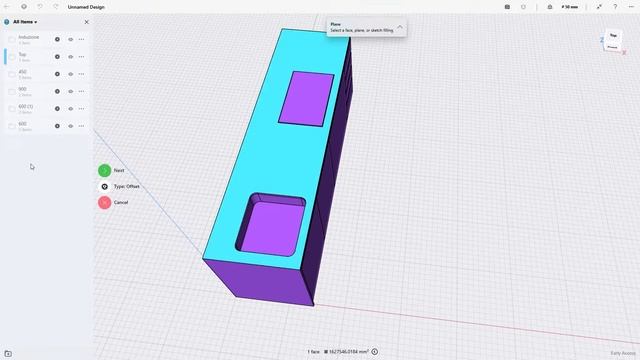Hide the 450 folder with eye icon
The height and width of the screenshot is (360, 640).
tap(71, 74)
